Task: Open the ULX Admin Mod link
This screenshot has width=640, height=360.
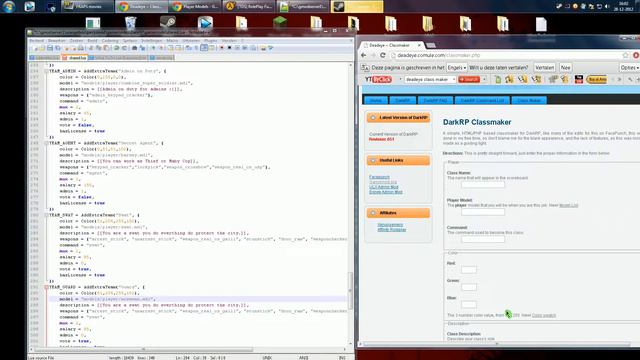Action: (384, 187)
